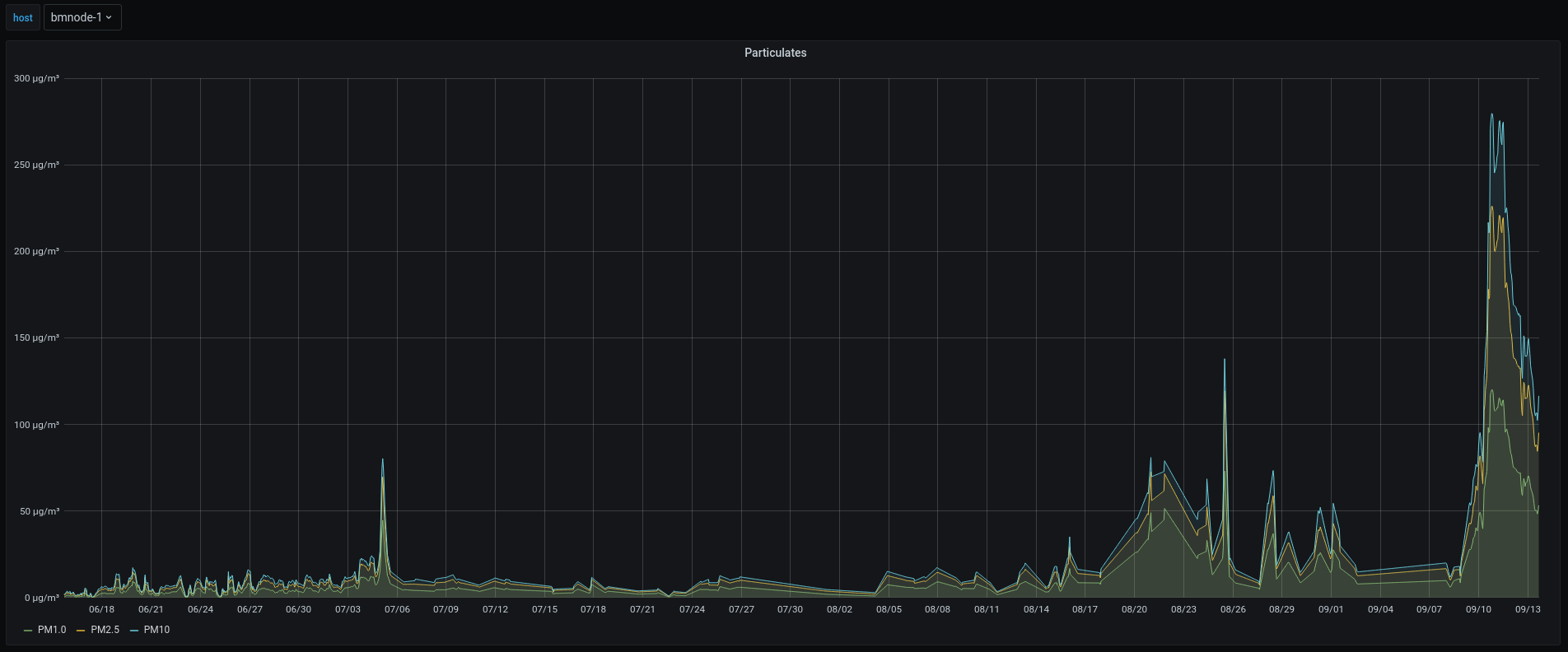Click the host variable label
The width and height of the screenshot is (1568, 652).
pyautogui.click(x=23, y=17)
